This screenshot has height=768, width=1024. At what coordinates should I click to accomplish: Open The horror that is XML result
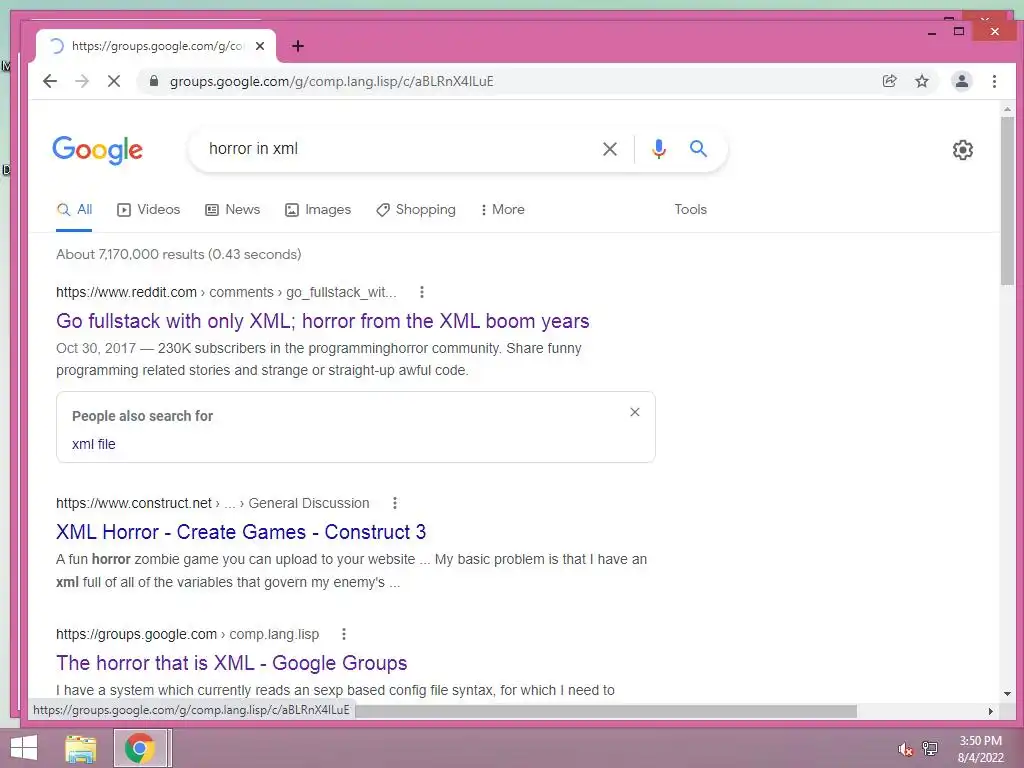click(232, 664)
